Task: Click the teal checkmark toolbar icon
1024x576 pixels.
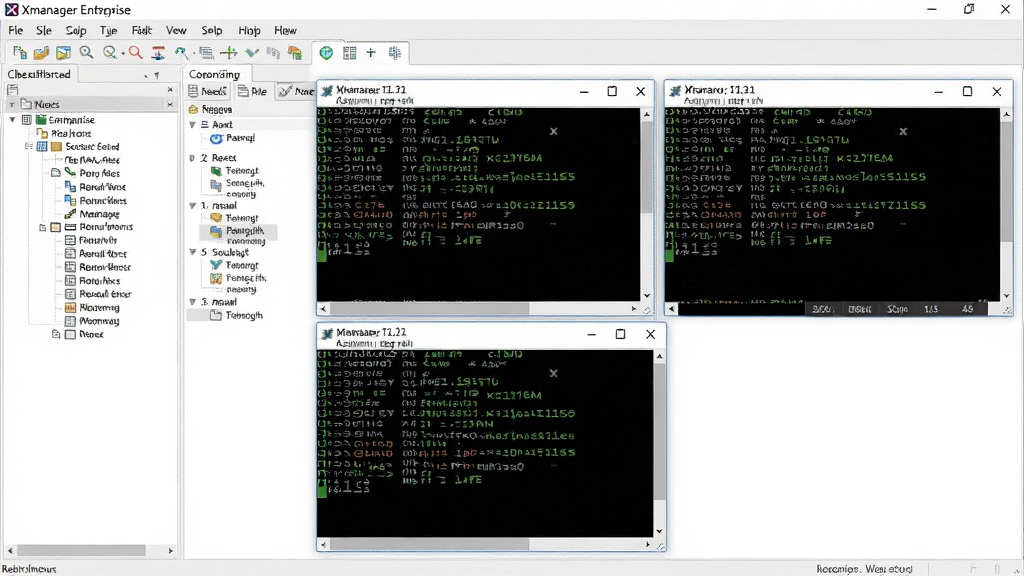Action: click(252, 53)
